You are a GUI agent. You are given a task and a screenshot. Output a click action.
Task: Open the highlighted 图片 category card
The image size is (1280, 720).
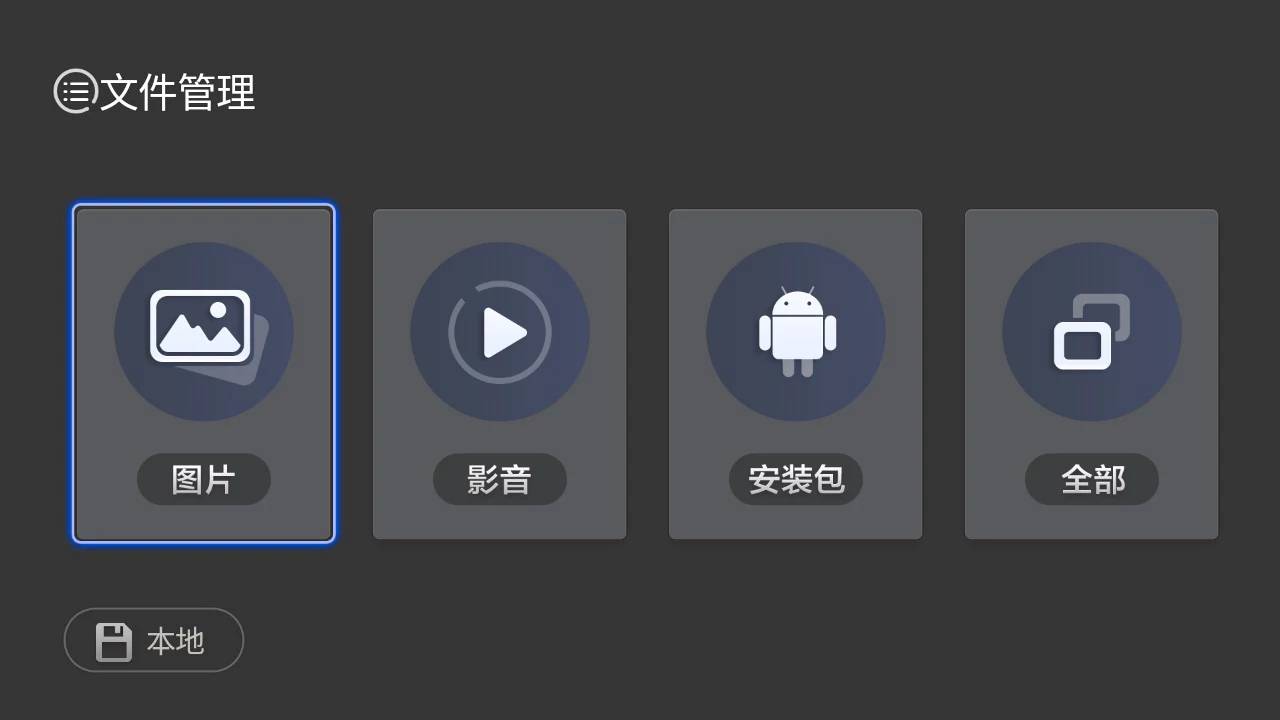tap(204, 374)
